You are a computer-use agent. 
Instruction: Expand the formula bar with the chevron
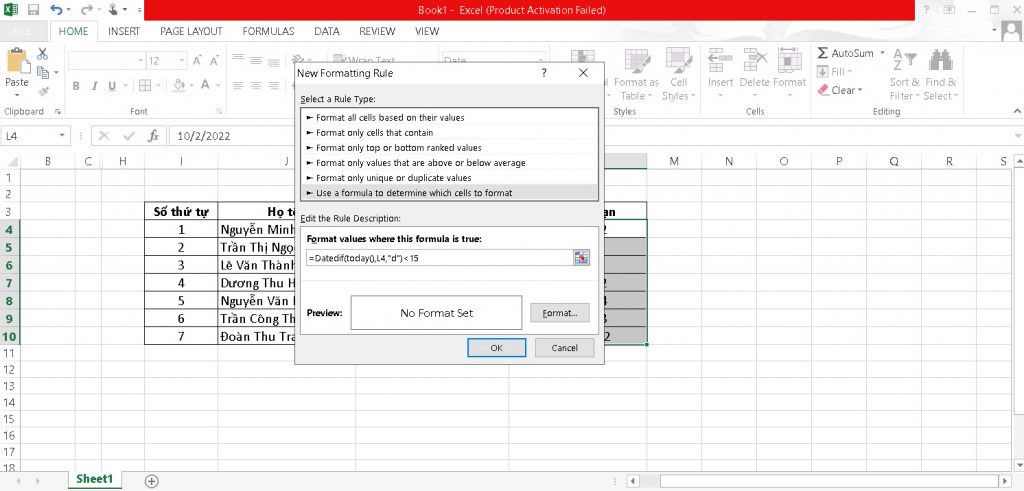click(1016, 136)
